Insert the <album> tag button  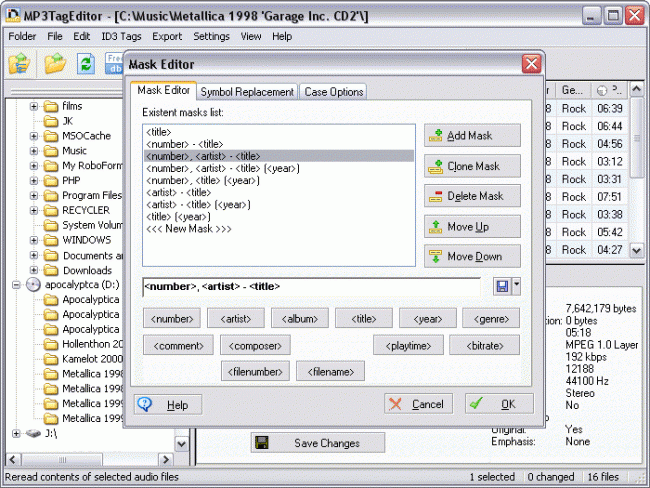tap(300, 318)
